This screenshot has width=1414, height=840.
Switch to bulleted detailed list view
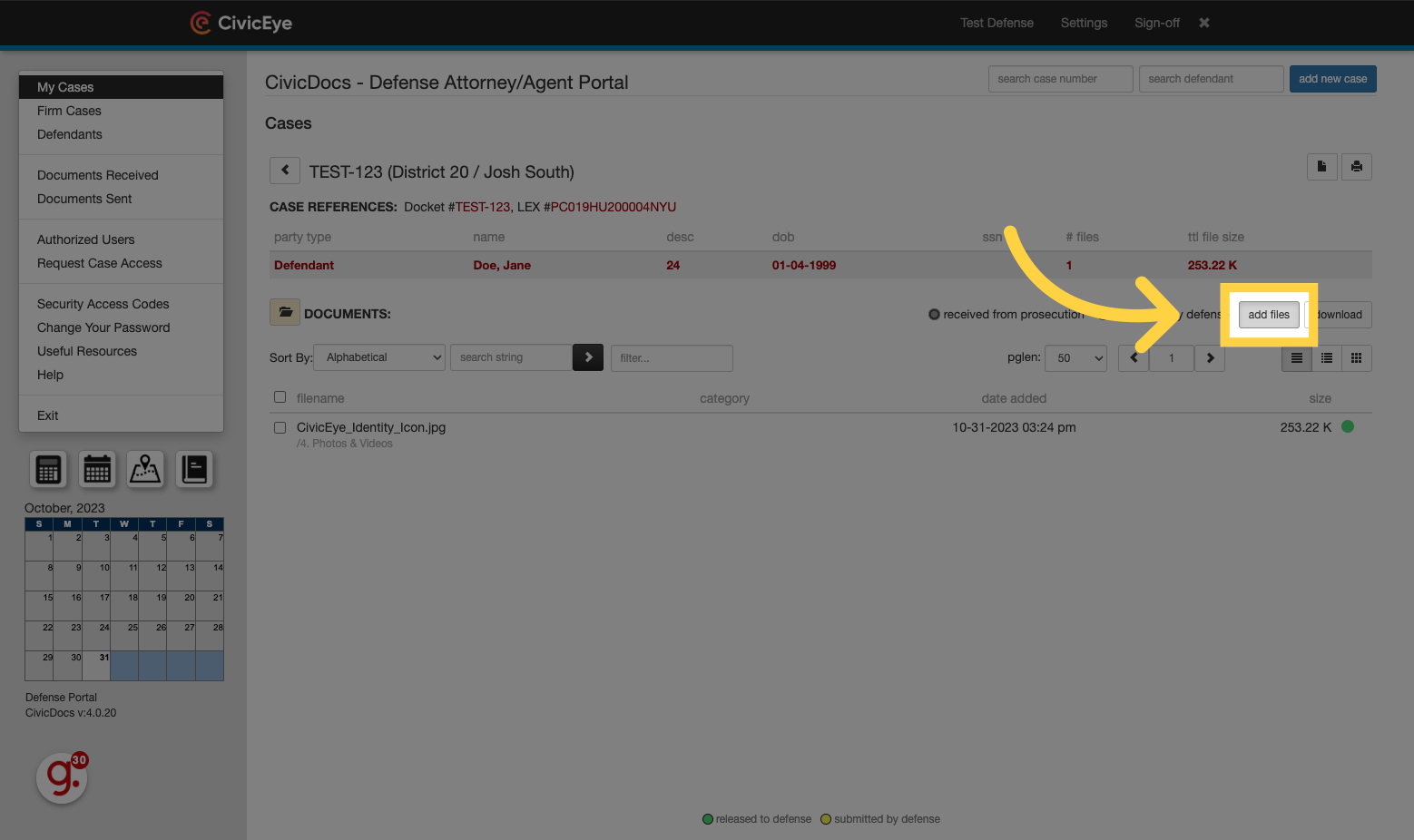(1327, 358)
